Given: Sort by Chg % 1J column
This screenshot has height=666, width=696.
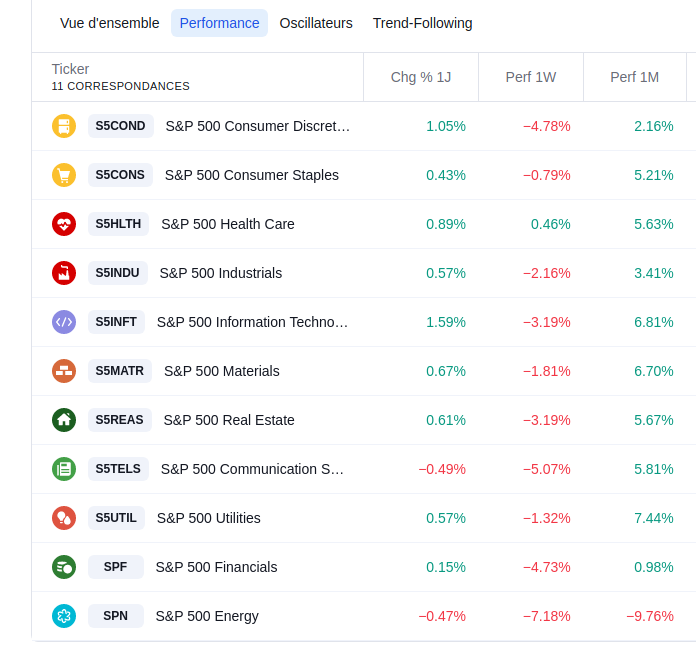Looking at the screenshot, I should click(420, 77).
